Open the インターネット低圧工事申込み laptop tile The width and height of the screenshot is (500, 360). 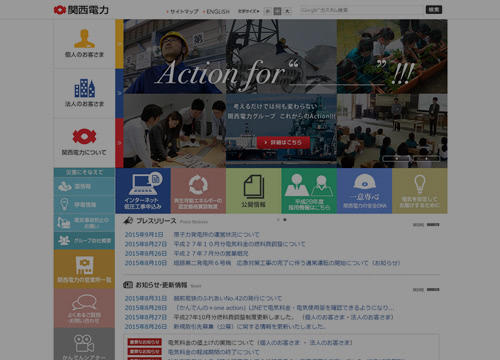(143, 191)
